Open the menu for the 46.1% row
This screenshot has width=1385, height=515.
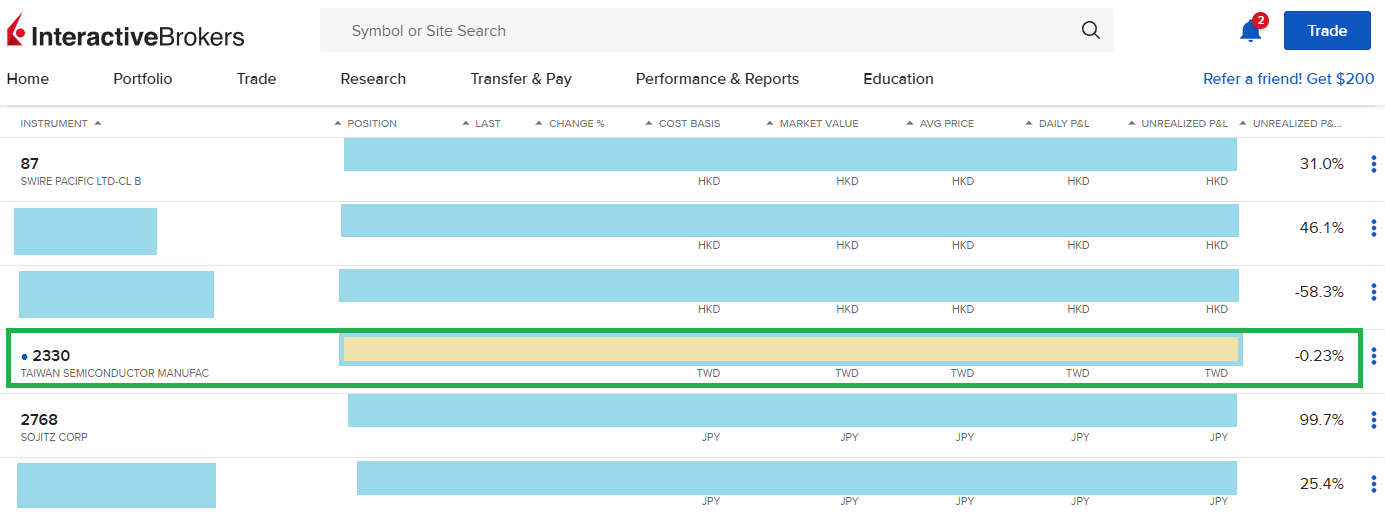coord(1374,228)
